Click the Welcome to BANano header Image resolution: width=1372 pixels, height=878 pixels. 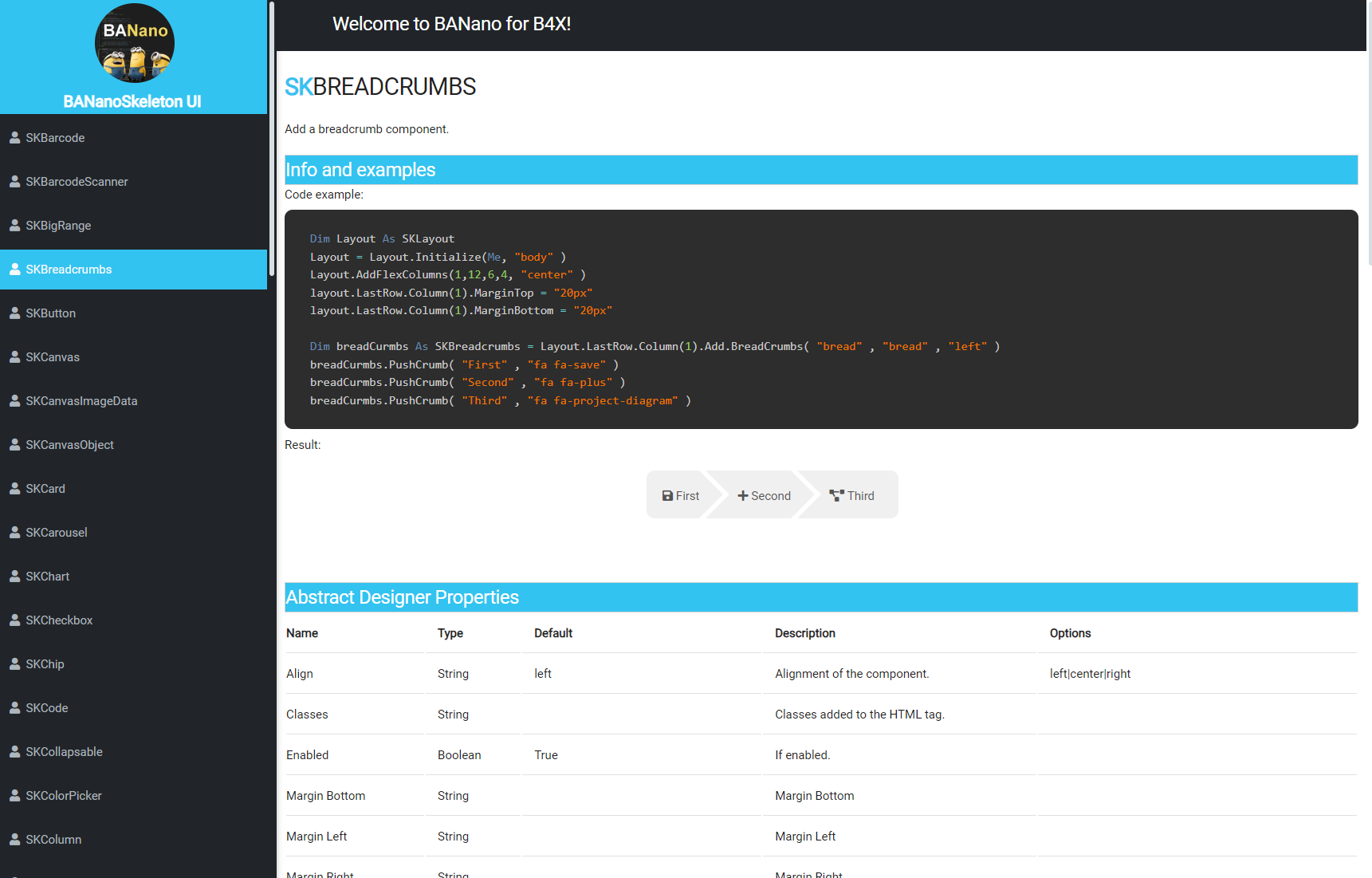coord(452,24)
